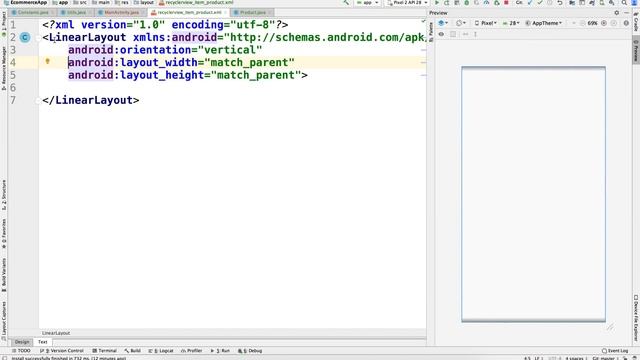Open the Device File Explorer side tab
This screenshot has width=640, height=360.
[636, 318]
